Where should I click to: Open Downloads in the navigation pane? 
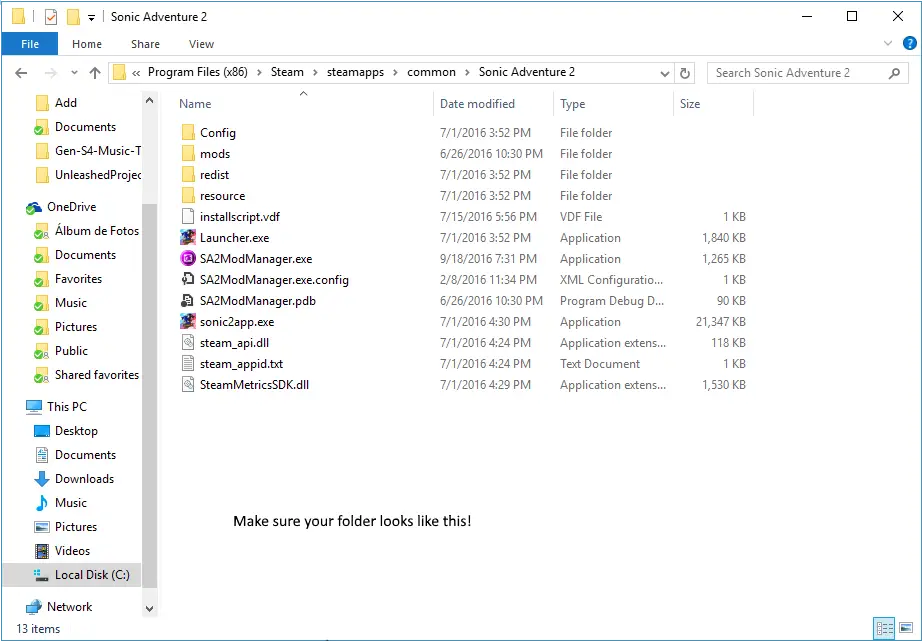tap(84, 479)
